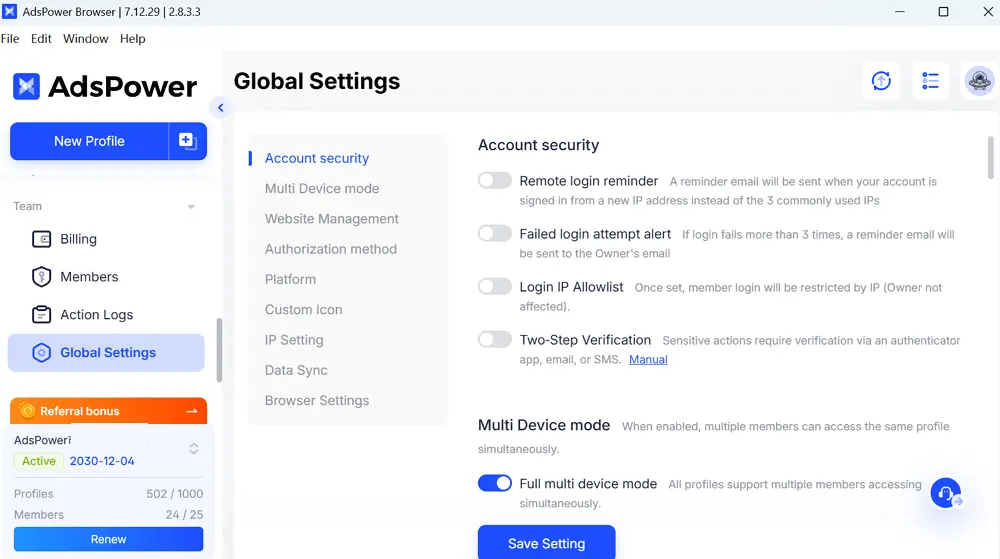
Task: Click the members count 24 / 25
Action: (x=184, y=514)
